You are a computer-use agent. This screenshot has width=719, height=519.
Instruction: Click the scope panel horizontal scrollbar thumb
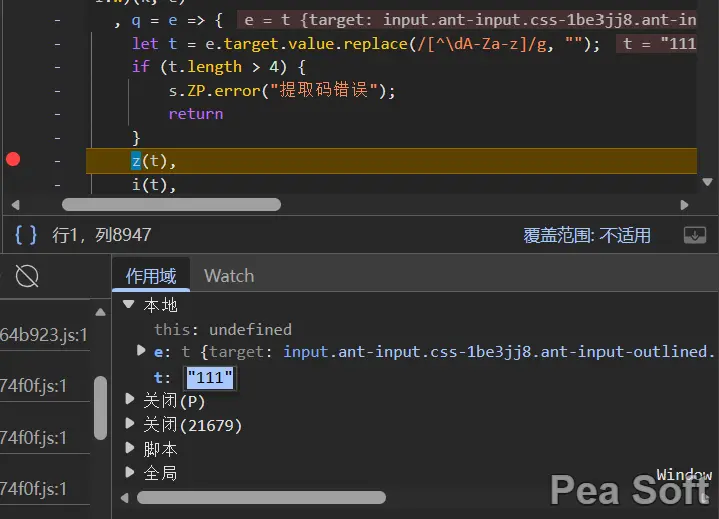click(261, 497)
